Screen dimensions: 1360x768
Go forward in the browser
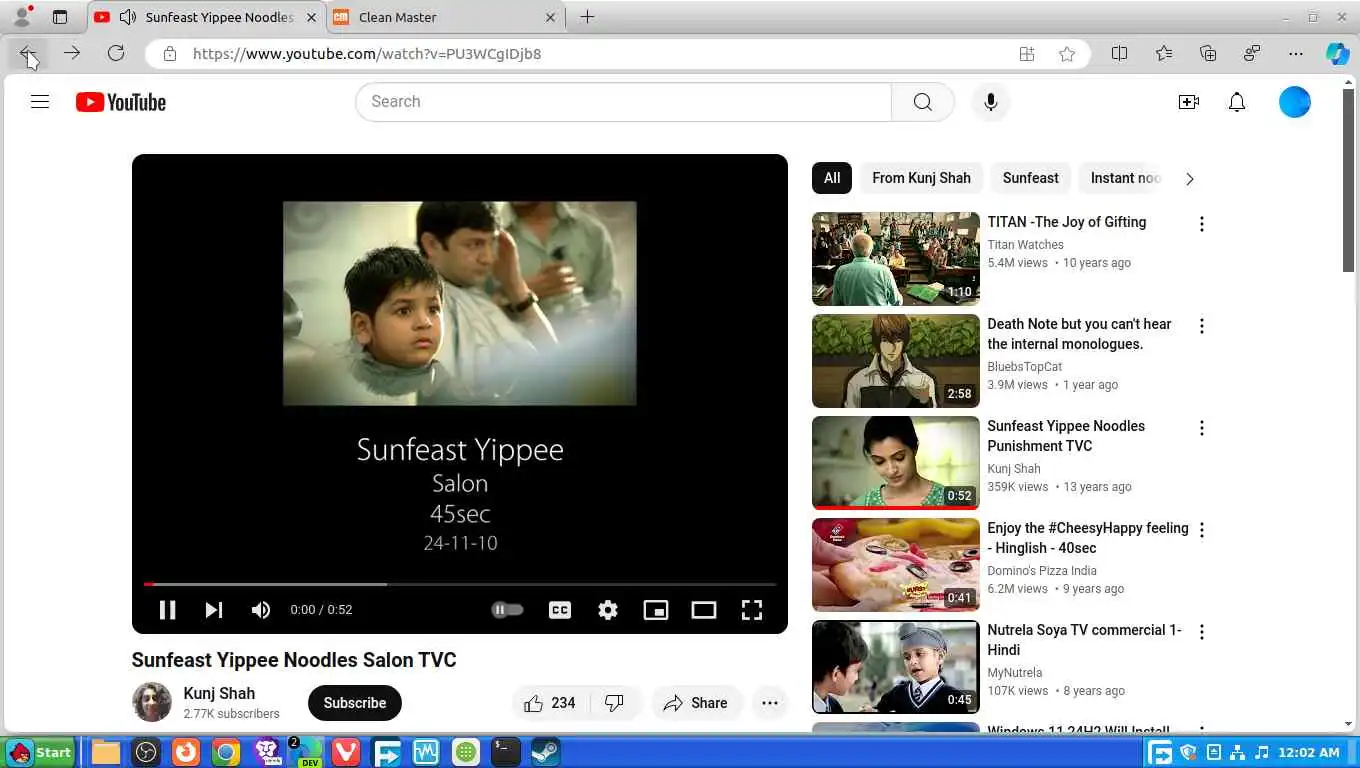click(x=72, y=54)
